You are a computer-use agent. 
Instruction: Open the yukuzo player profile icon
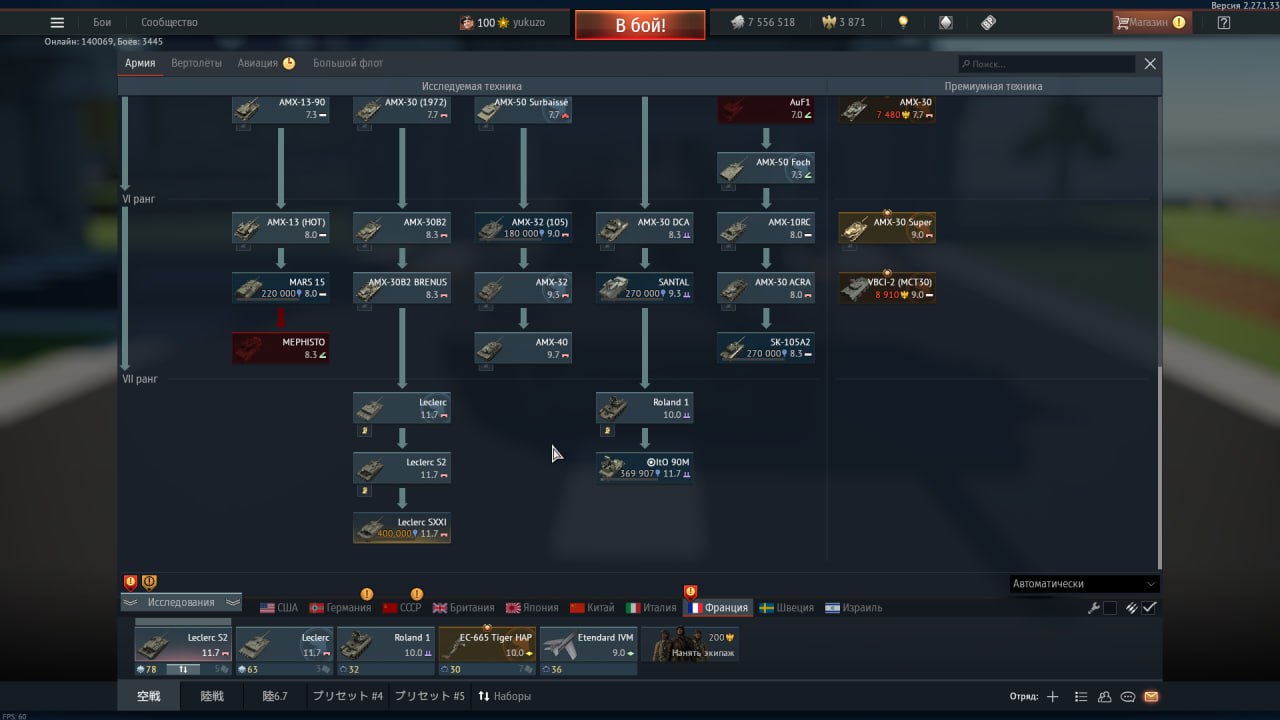click(467, 23)
